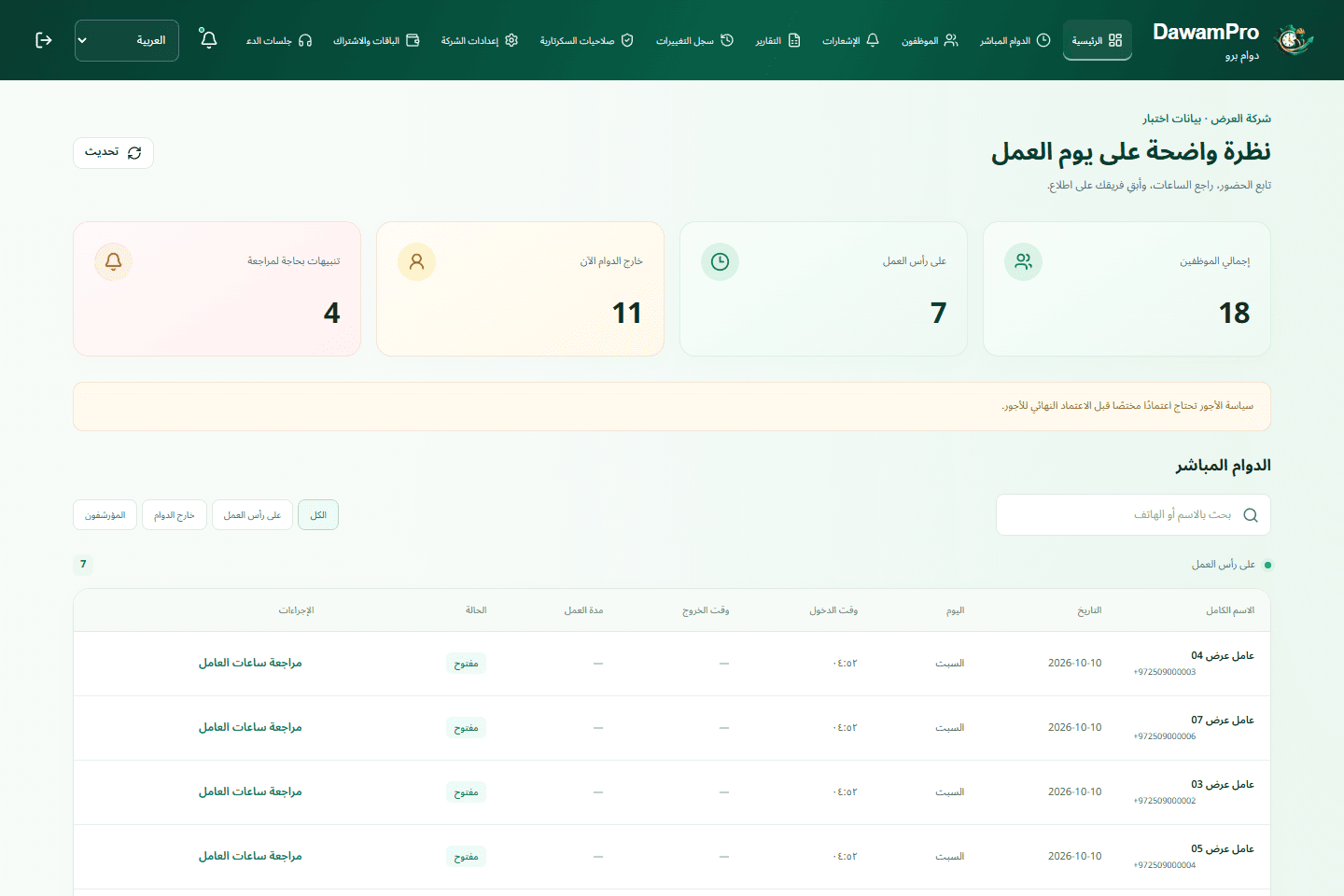Click phone number +972509000003
Image resolution: width=1344 pixels, height=896 pixels.
tap(1164, 672)
